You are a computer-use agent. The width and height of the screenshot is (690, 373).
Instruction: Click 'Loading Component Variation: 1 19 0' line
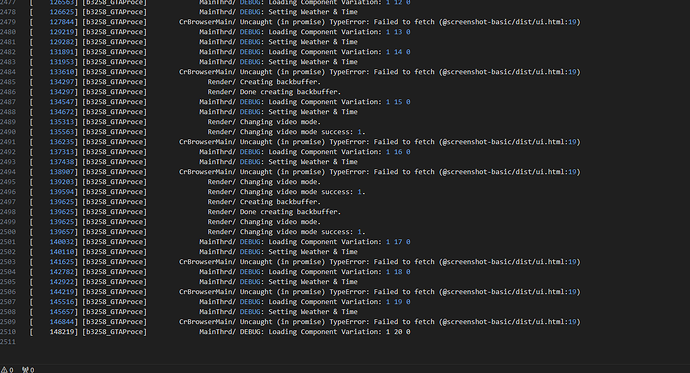click(339, 302)
